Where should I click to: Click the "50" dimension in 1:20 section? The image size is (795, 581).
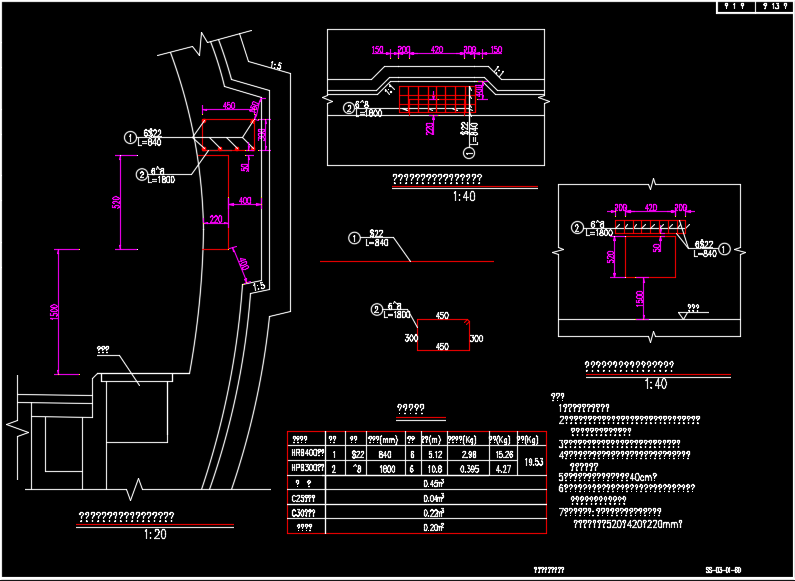[245, 167]
